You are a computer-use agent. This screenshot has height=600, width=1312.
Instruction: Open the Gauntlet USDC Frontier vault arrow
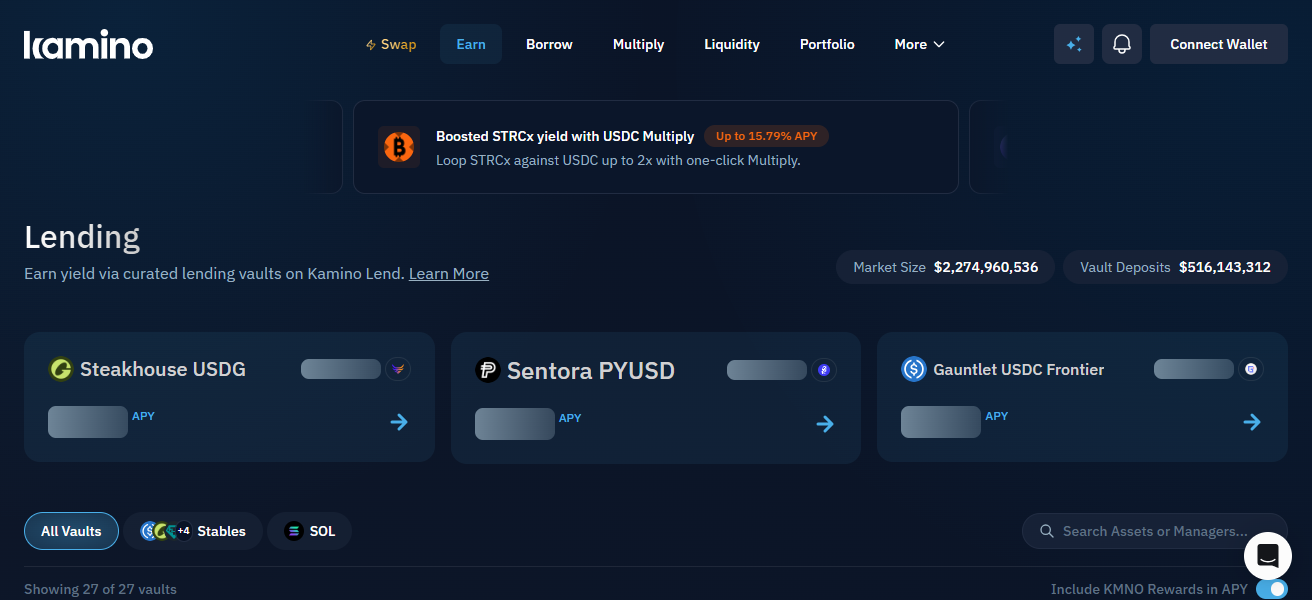coord(1252,422)
